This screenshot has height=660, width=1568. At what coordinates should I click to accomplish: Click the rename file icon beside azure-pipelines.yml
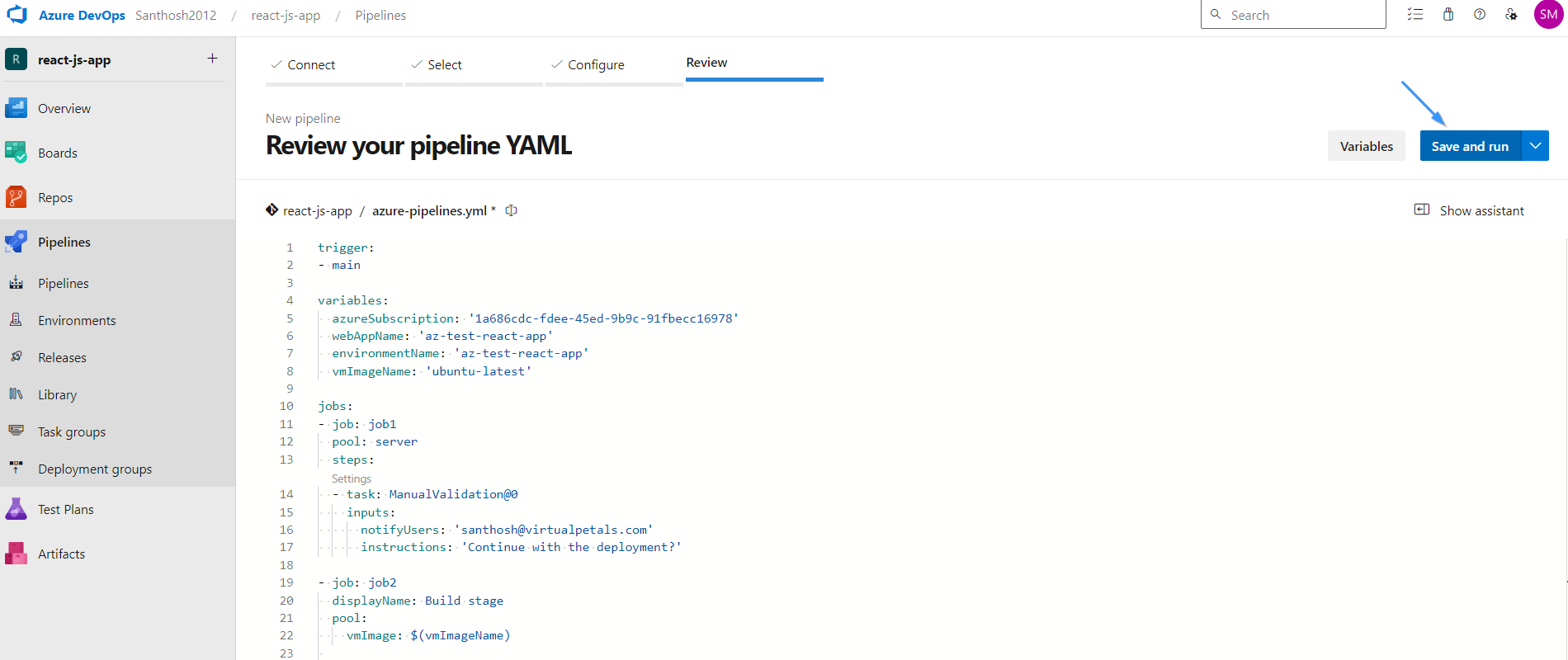tap(512, 210)
